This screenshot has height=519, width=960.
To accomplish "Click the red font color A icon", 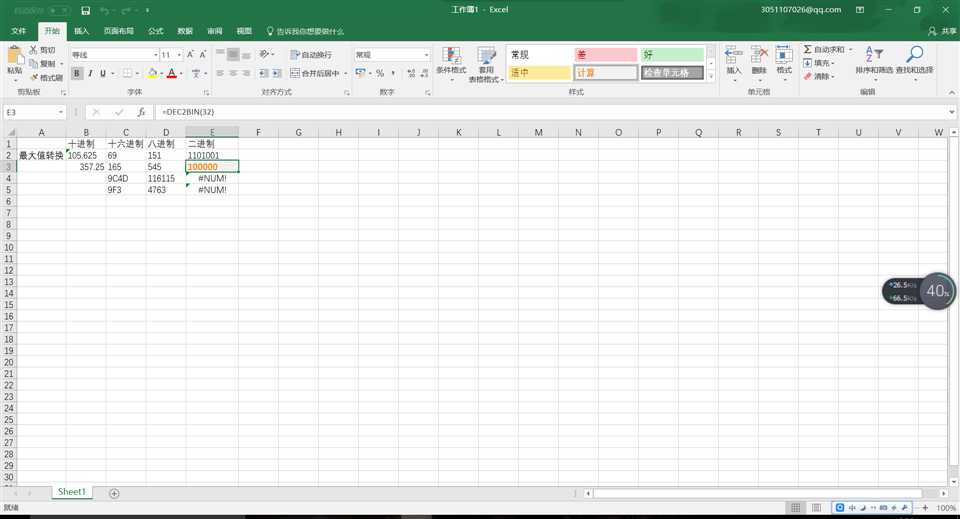I will pyautogui.click(x=172, y=73).
